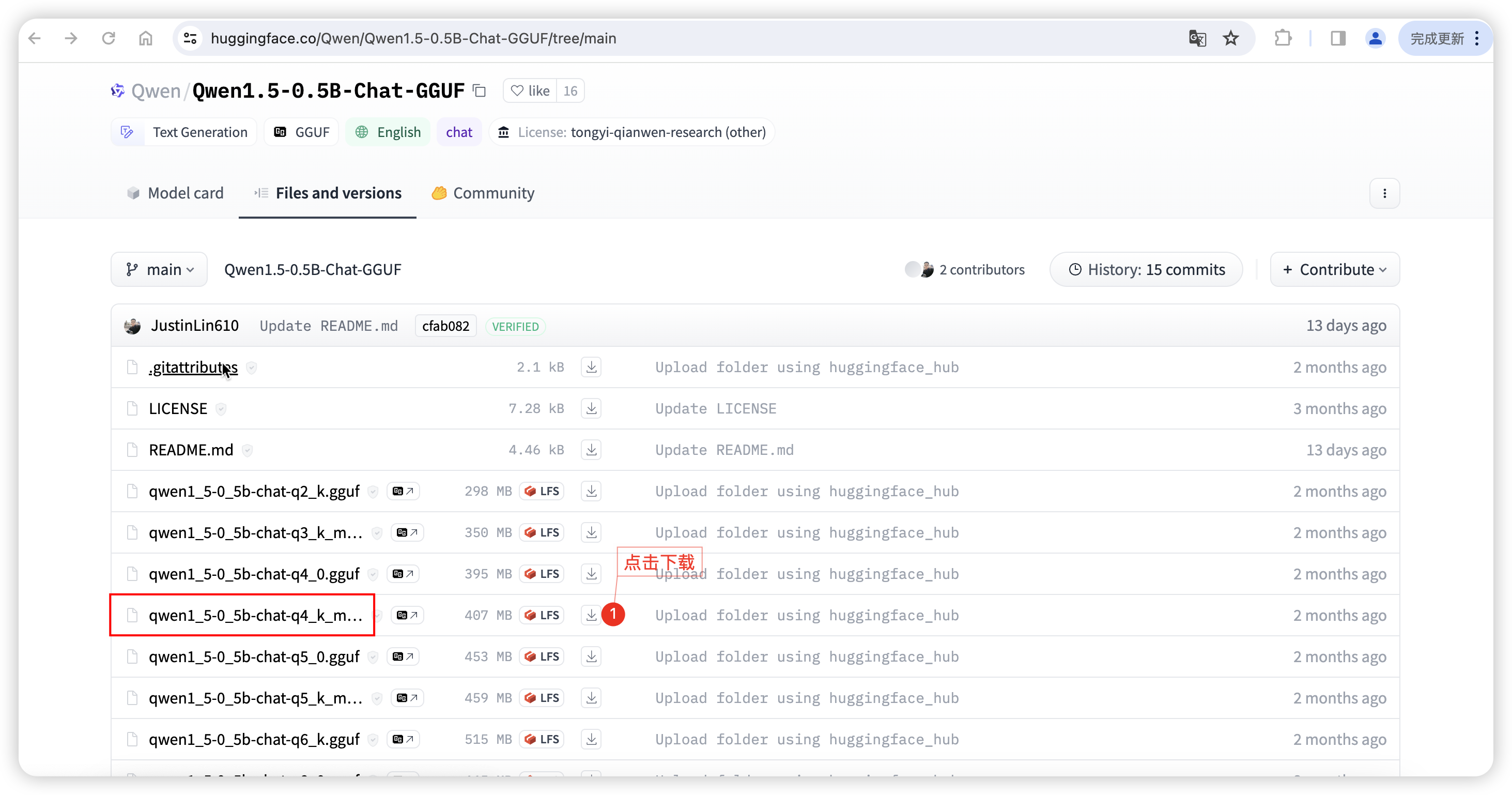Open the browser extensions panel
1512x795 pixels.
pyautogui.click(x=1283, y=38)
